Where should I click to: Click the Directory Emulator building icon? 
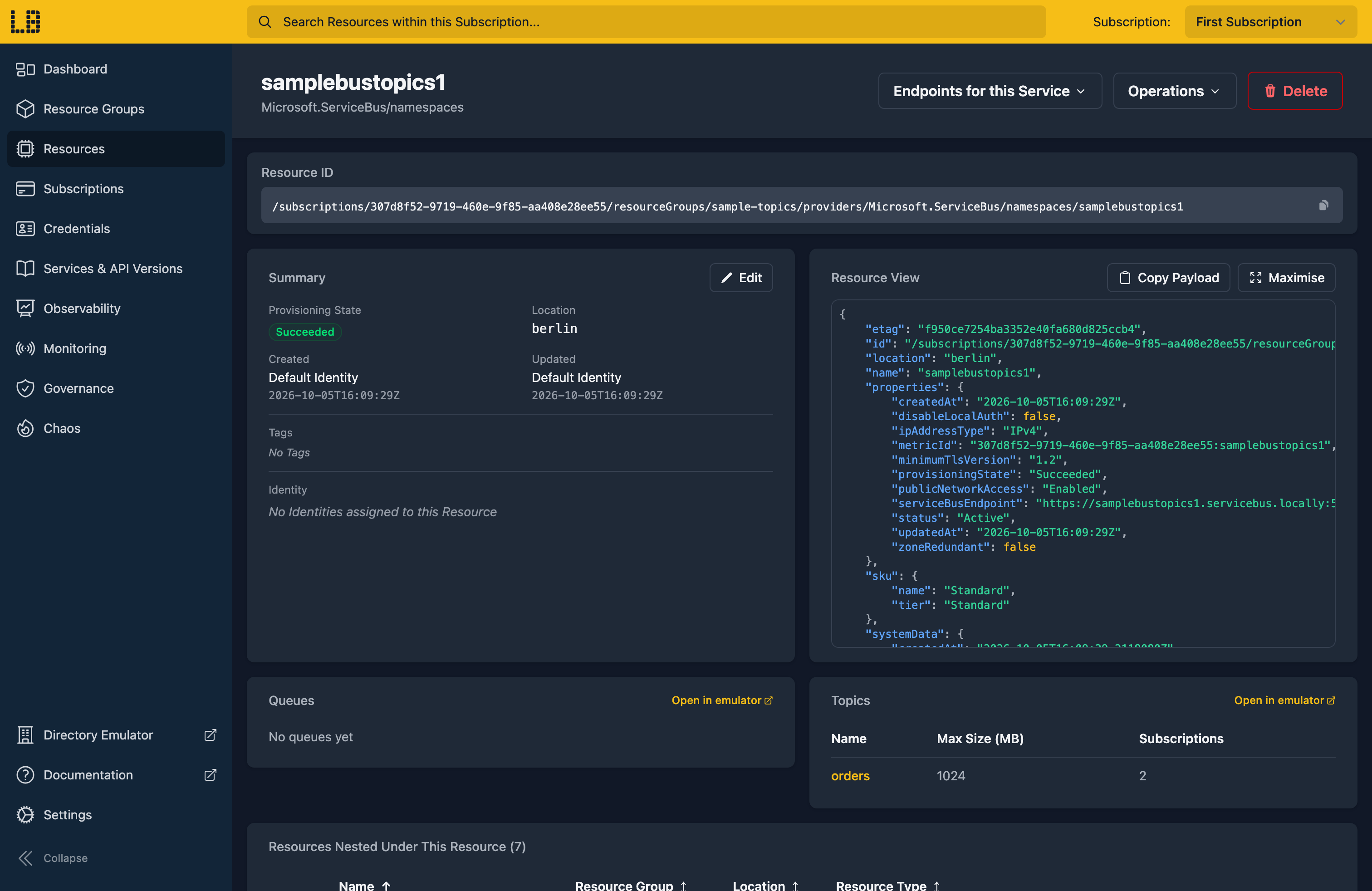(25, 735)
